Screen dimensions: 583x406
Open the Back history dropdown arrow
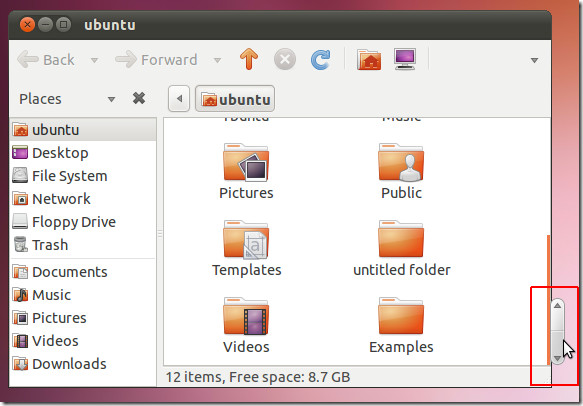(94, 60)
